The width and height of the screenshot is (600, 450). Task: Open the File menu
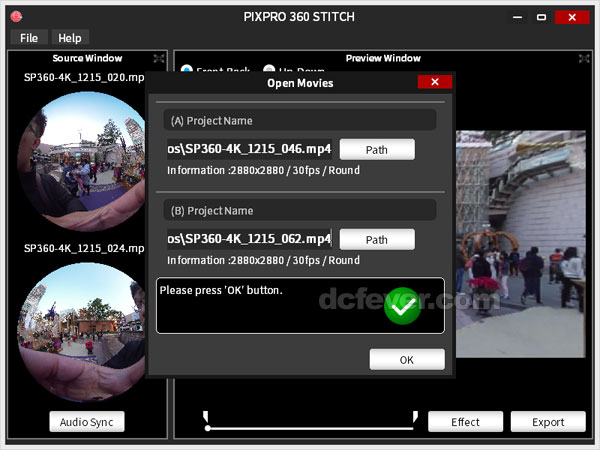[x=29, y=38]
